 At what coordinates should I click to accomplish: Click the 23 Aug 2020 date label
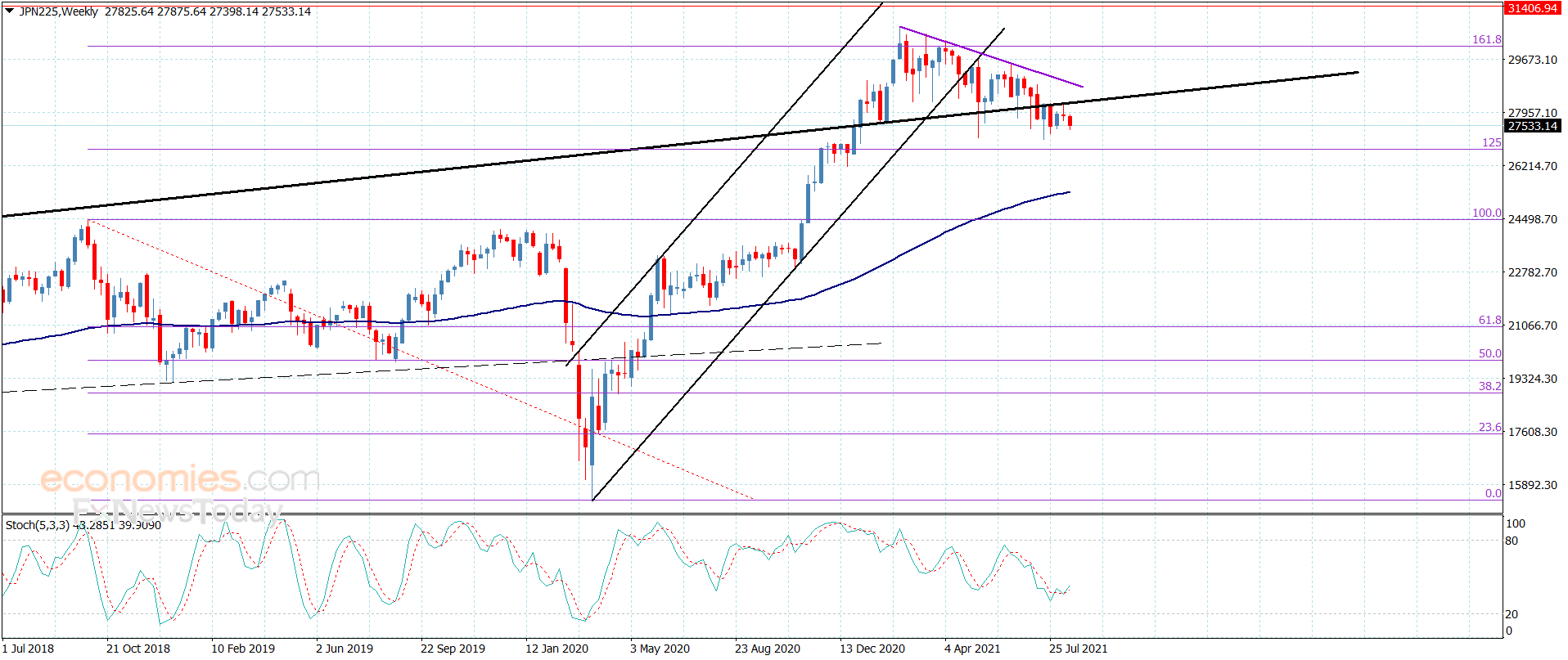tap(768, 649)
